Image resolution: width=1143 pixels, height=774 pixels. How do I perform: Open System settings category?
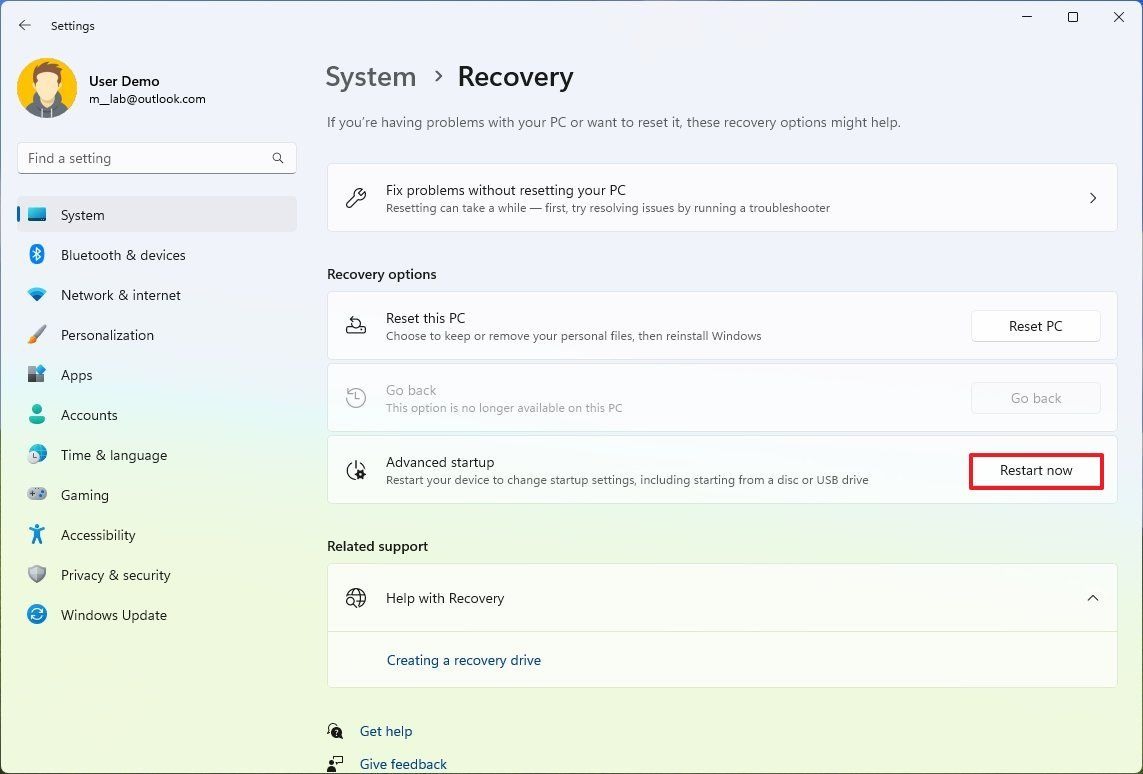[x=157, y=215]
